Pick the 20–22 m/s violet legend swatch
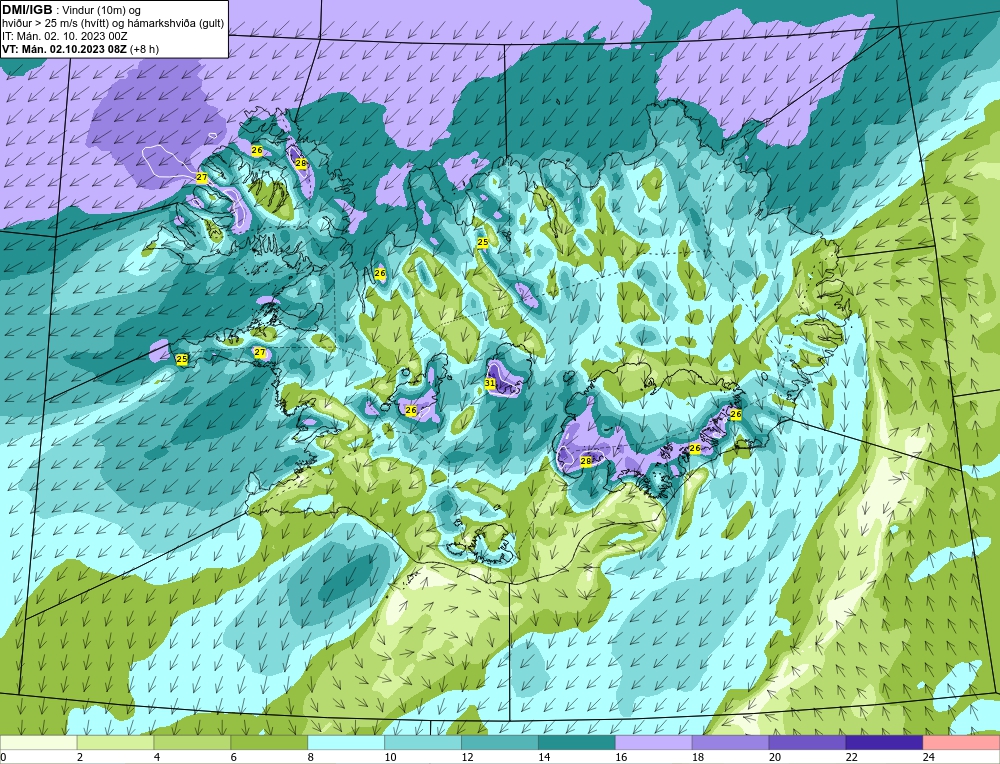Viewport: 1000px width, 764px height. (807, 743)
